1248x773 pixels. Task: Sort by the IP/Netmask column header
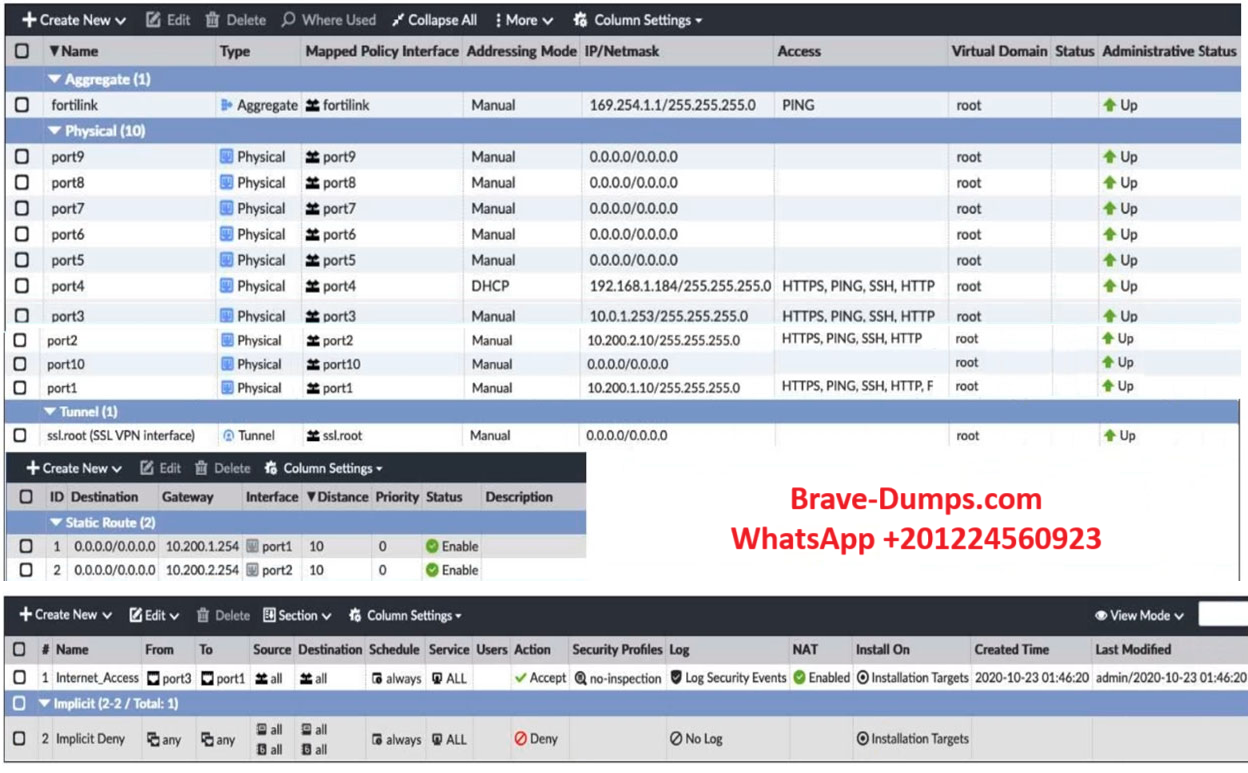point(621,51)
